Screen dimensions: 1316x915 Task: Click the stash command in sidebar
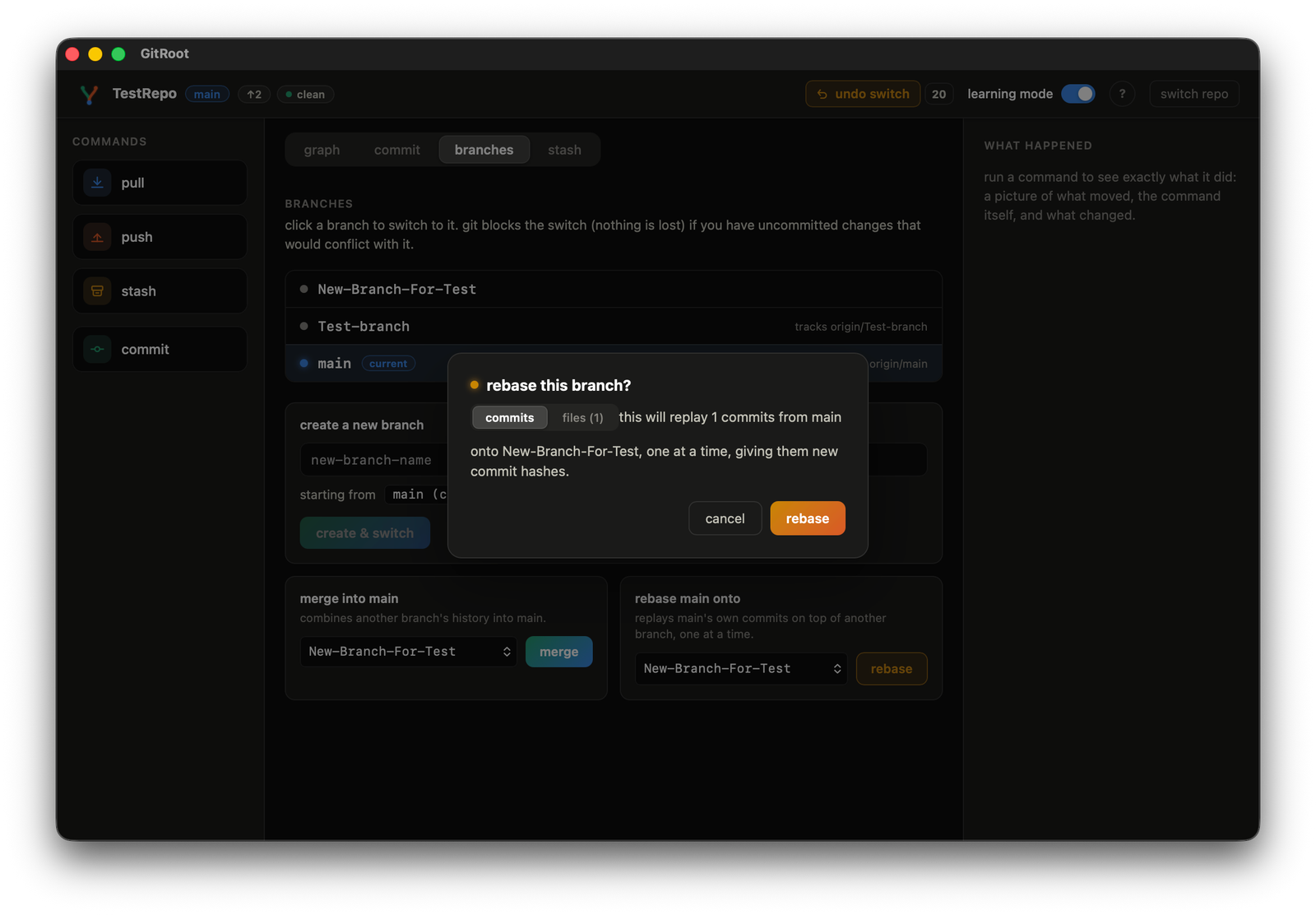point(160,291)
